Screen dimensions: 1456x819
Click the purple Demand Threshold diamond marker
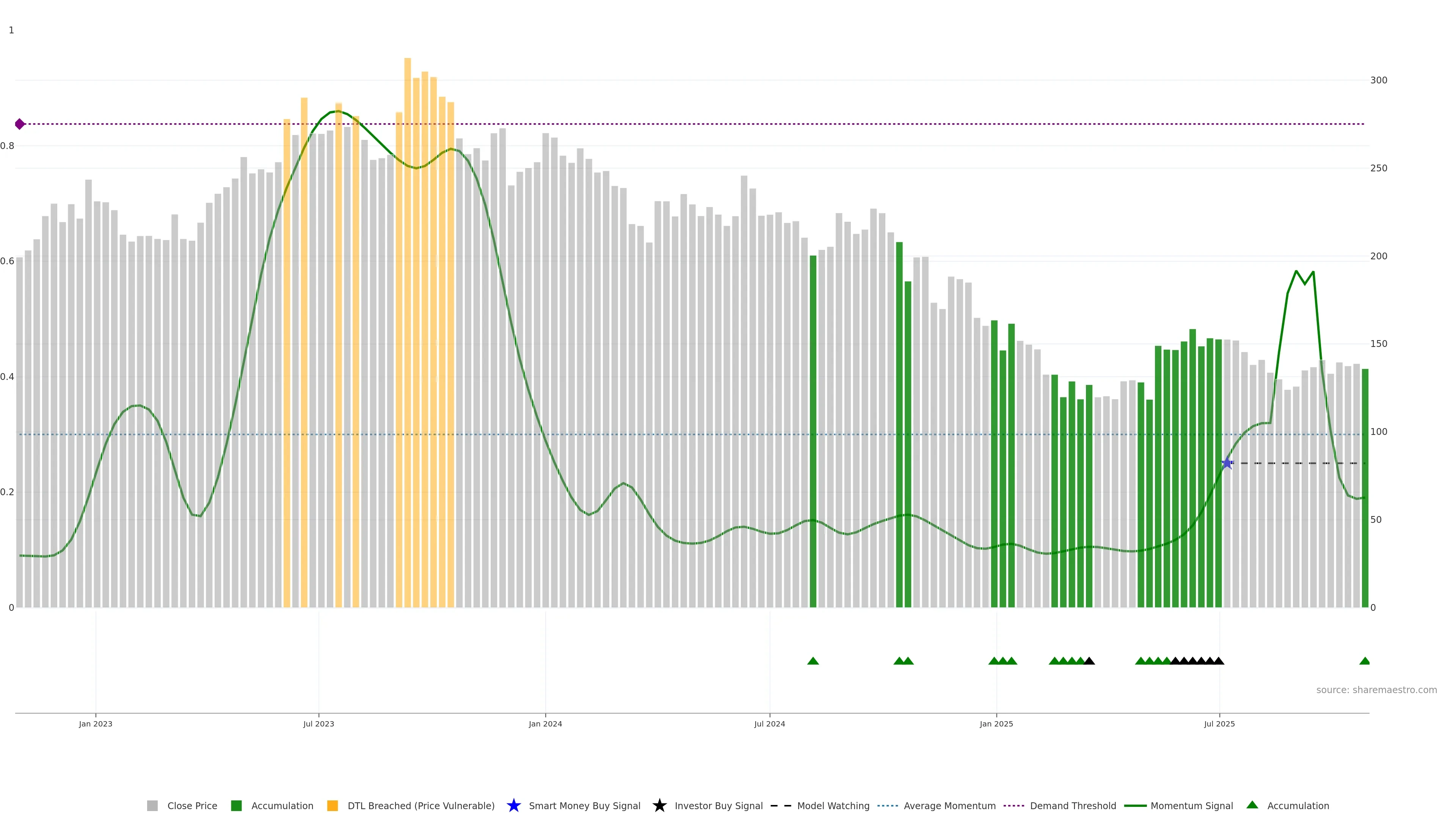click(20, 124)
